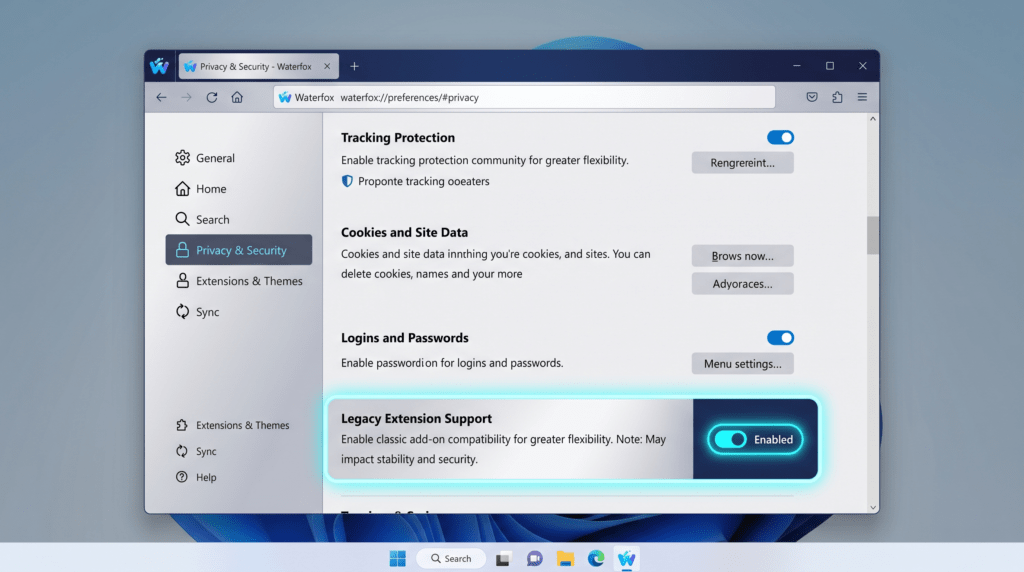Screen dimensions: 1024x572
Task: Open the bottom Sync link above Help
Action: click(196, 451)
